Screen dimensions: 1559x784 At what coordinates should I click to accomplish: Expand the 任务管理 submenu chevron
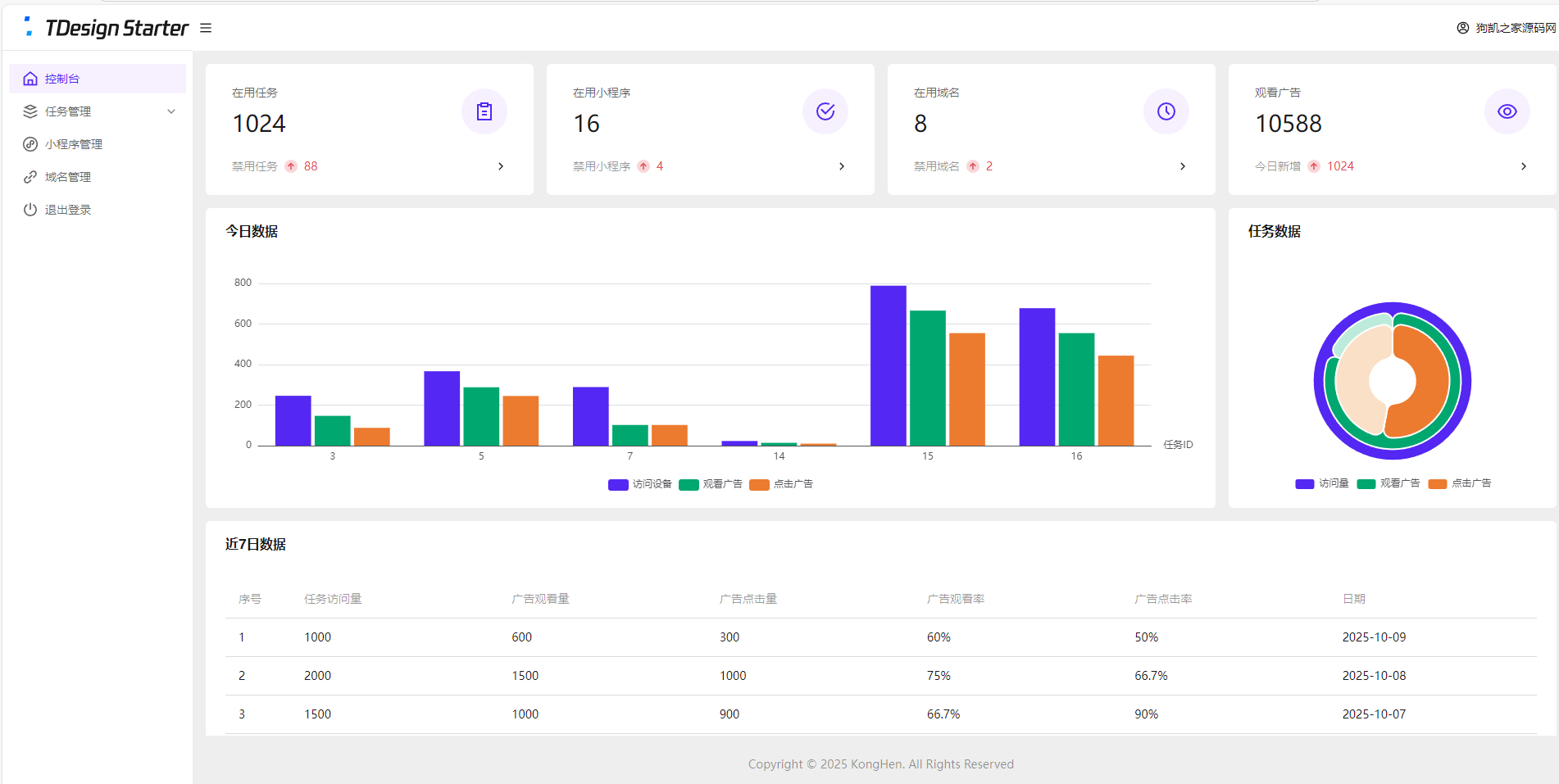pyautogui.click(x=171, y=111)
